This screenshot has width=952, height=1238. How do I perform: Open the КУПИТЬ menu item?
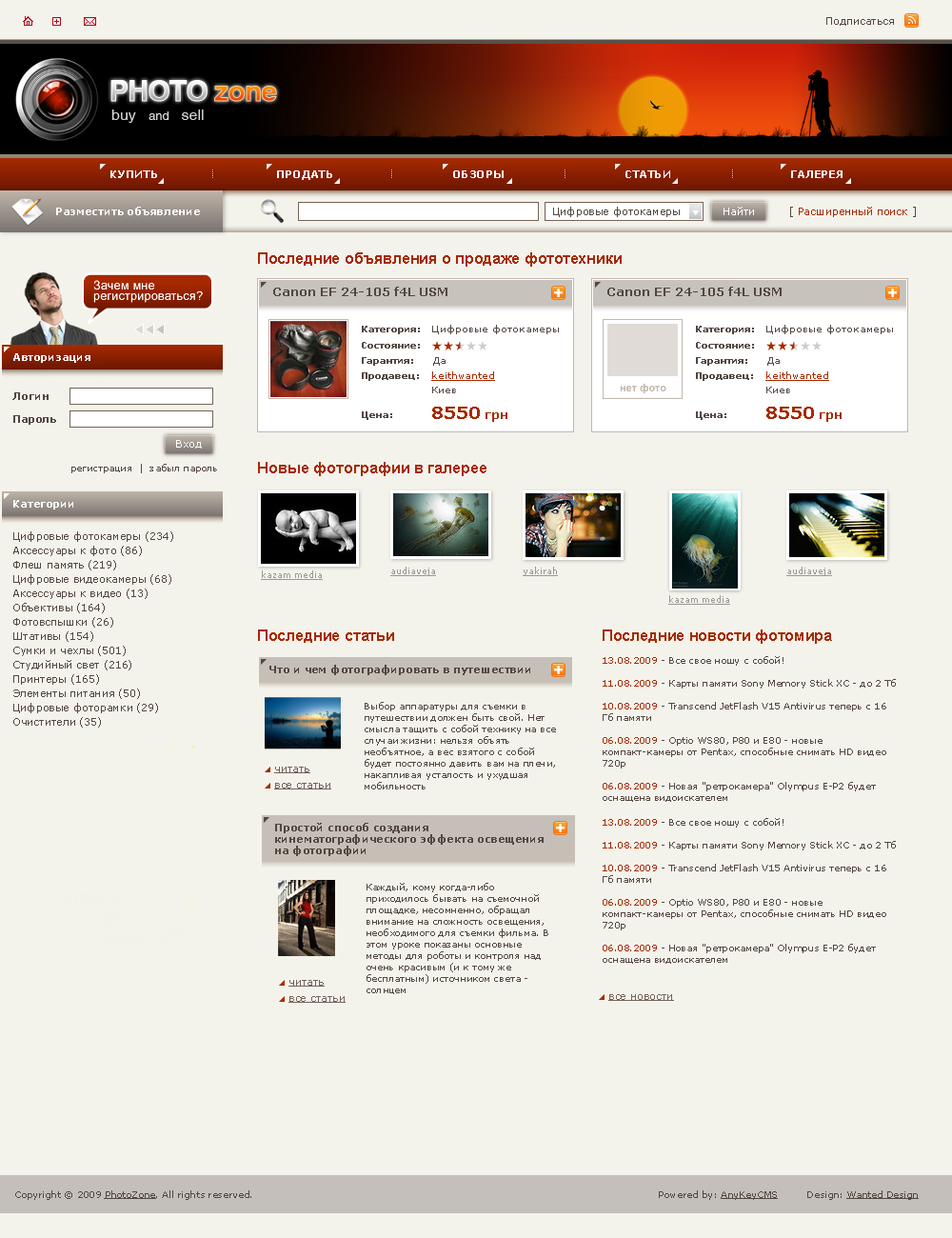(133, 174)
